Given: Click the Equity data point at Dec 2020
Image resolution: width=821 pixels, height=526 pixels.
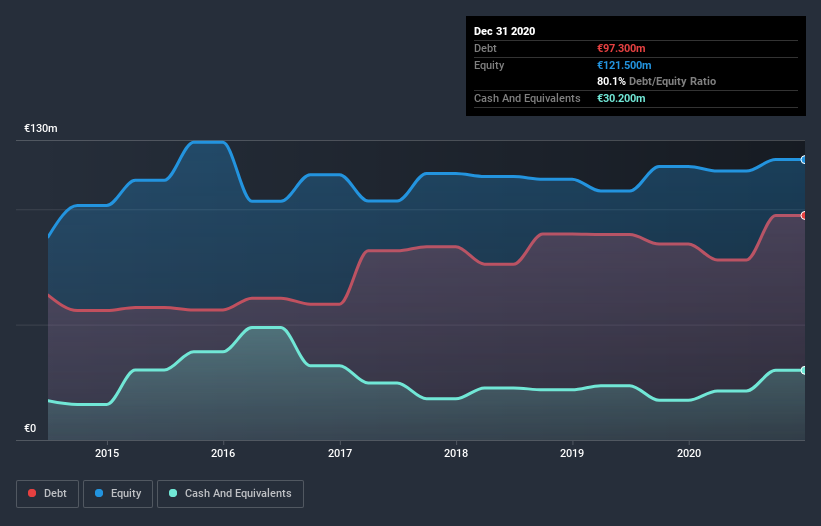Looking at the screenshot, I should (804, 160).
